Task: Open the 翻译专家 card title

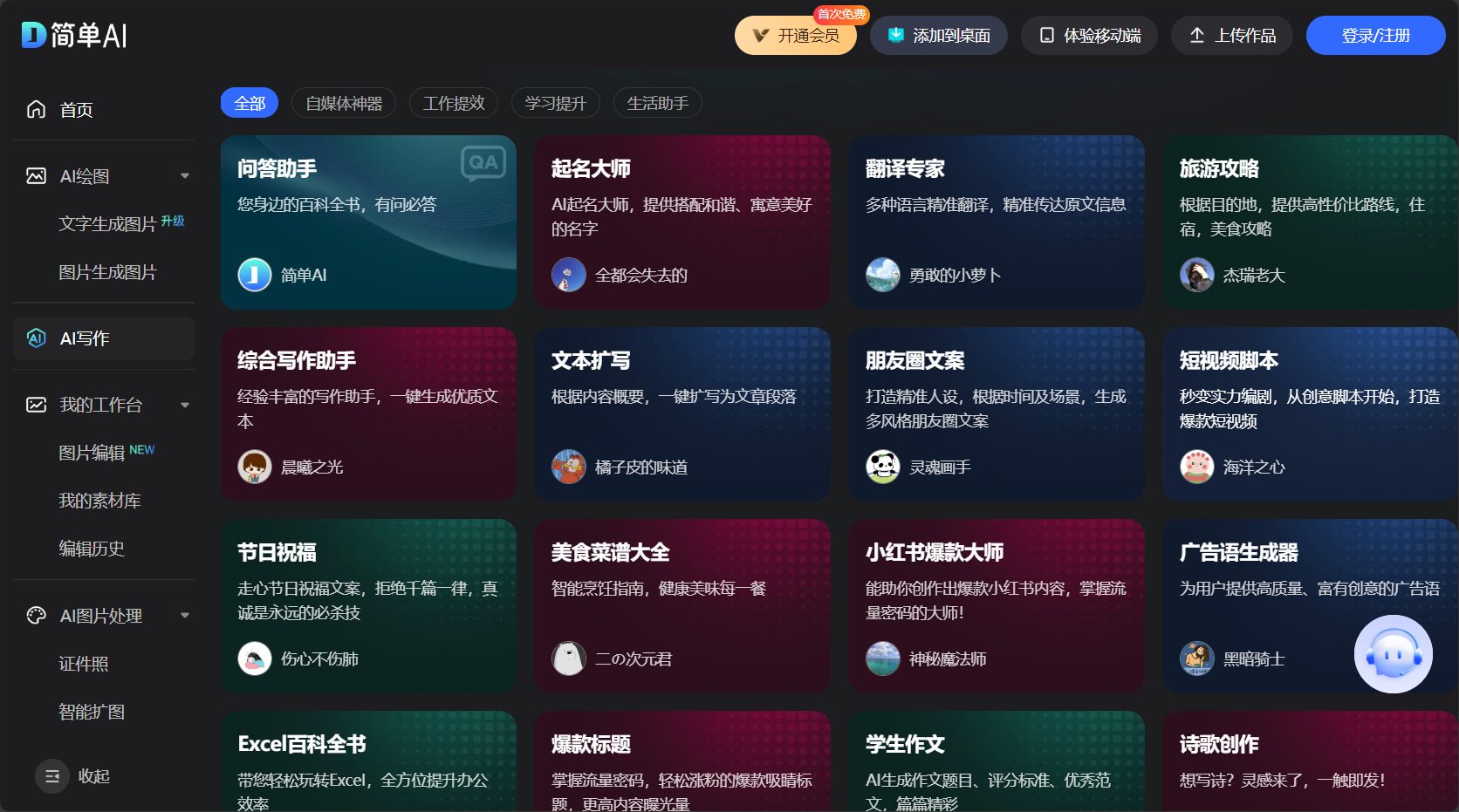Action: click(x=905, y=168)
